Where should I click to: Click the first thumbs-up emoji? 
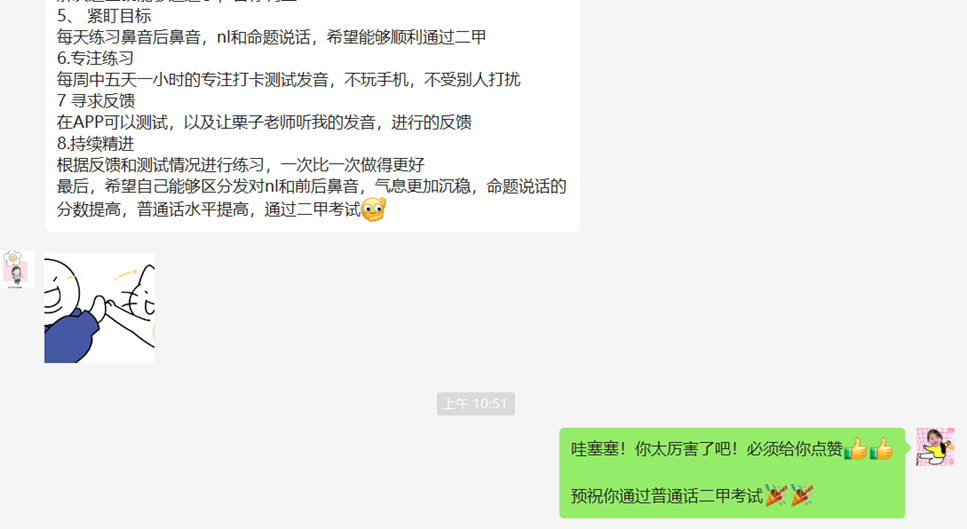click(855, 449)
